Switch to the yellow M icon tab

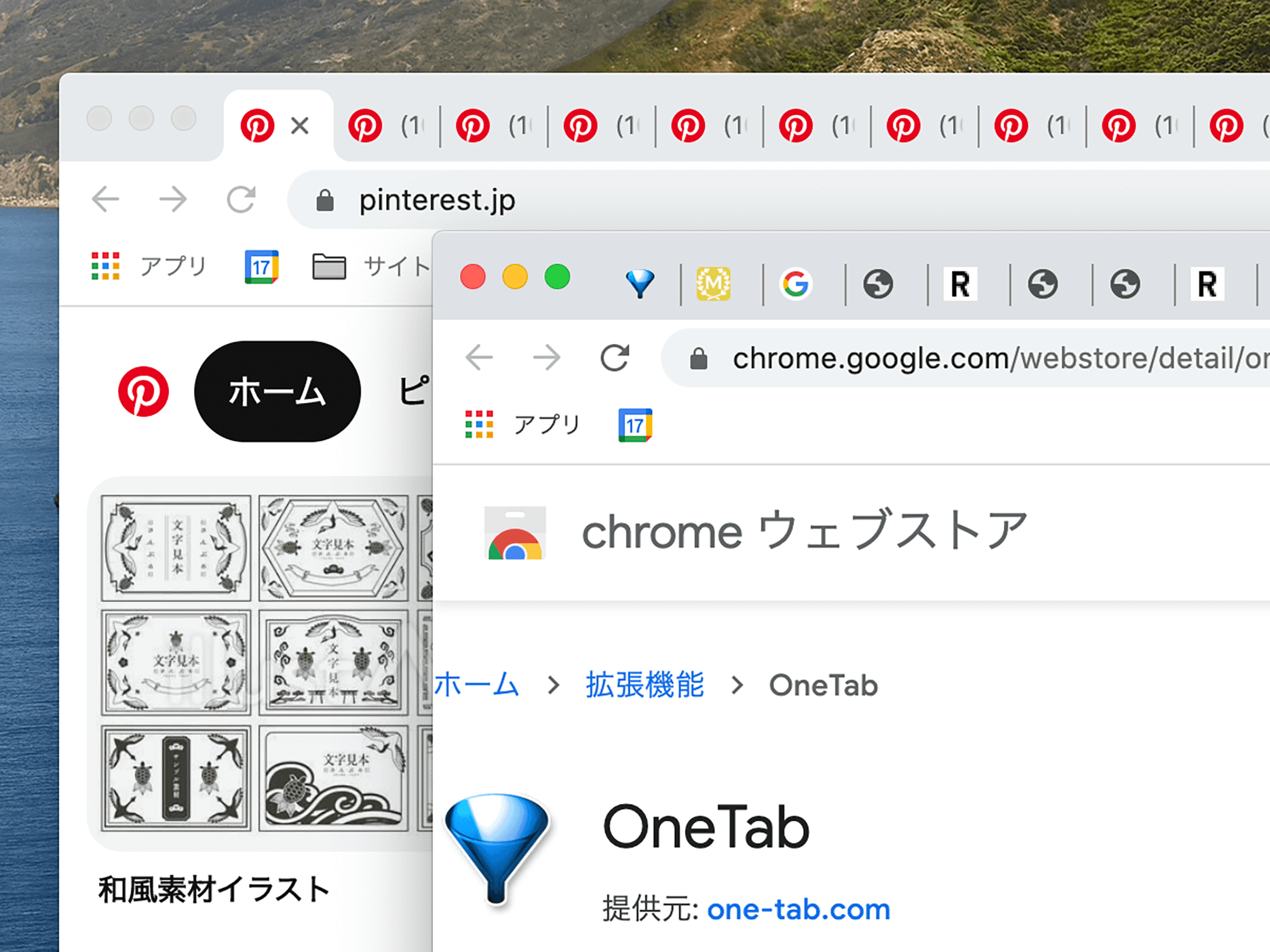tap(714, 284)
